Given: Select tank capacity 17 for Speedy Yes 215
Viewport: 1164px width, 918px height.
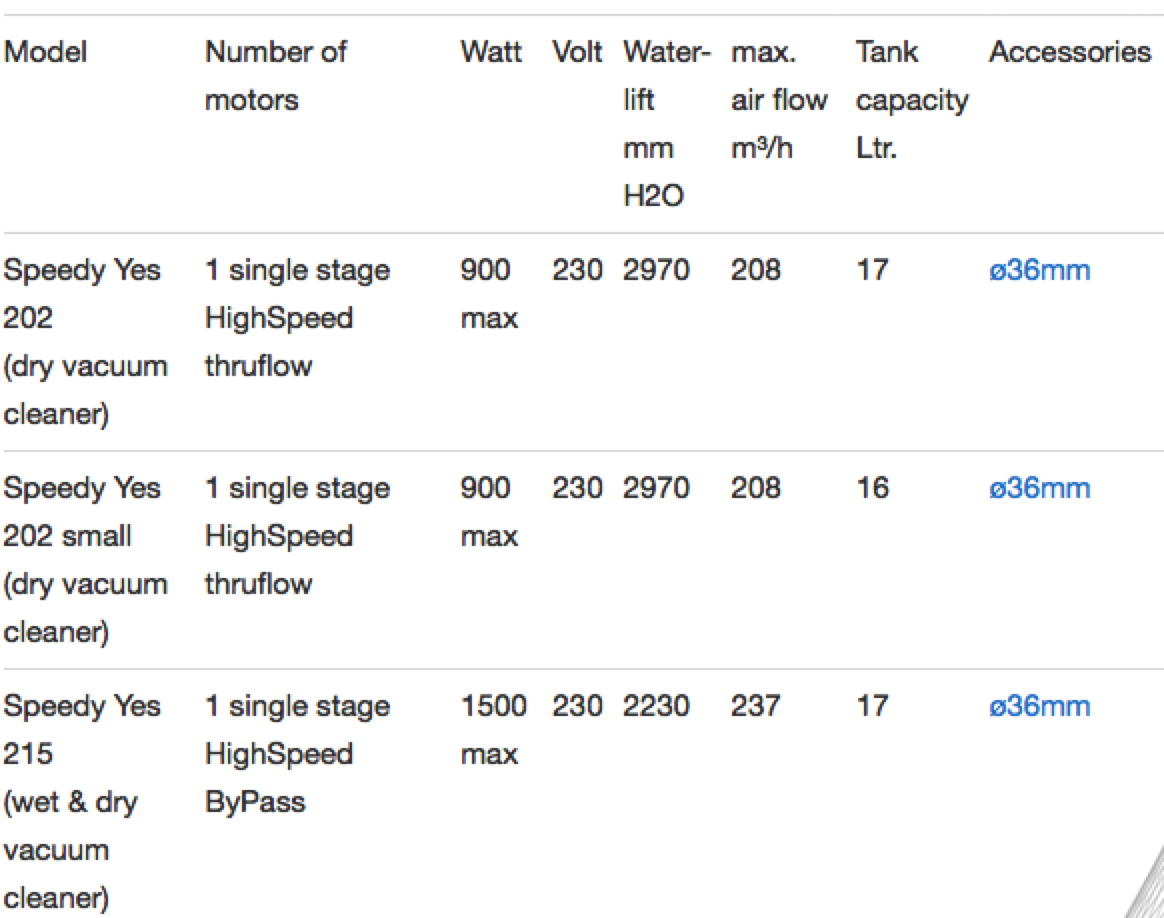Looking at the screenshot, I should 872,706.
